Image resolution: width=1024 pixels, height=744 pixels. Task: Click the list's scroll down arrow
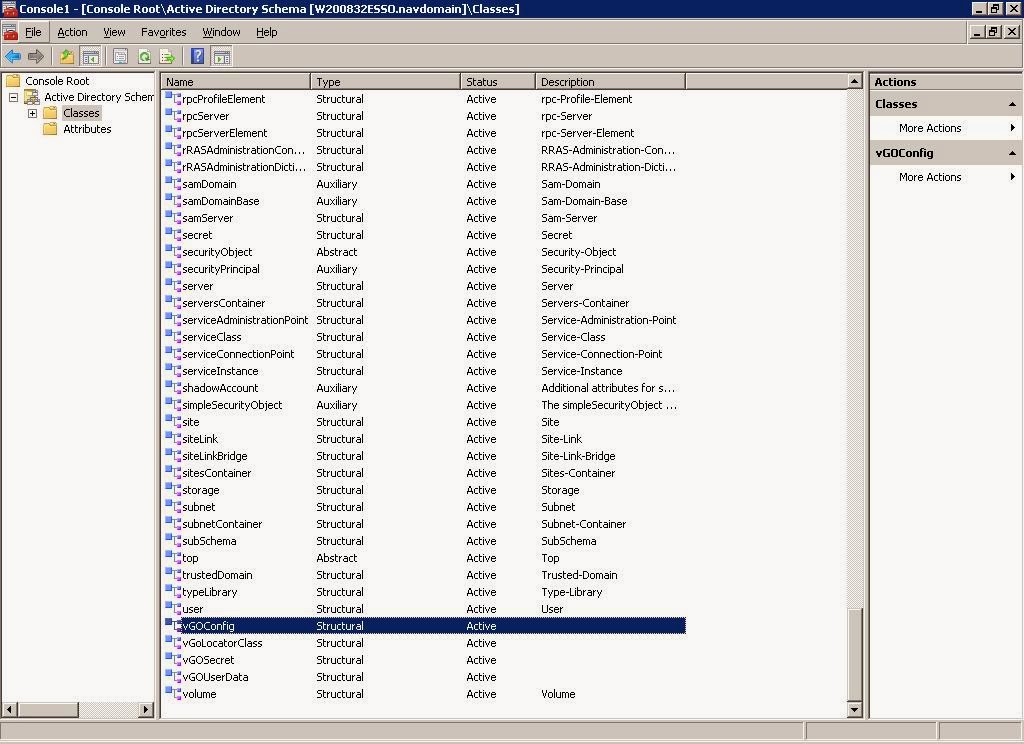coord(854,709)
